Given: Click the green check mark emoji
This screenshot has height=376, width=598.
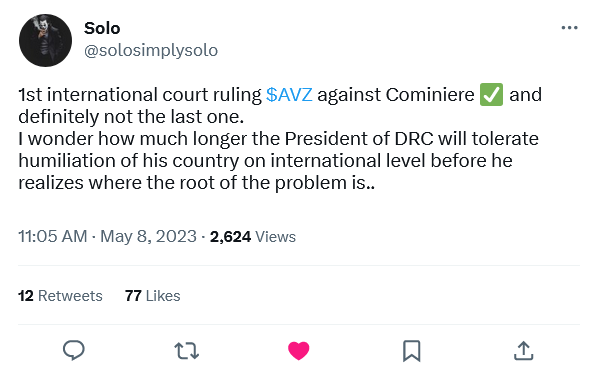Looking at the screenshot, I should pyautogui.click(x=491, y=94).
